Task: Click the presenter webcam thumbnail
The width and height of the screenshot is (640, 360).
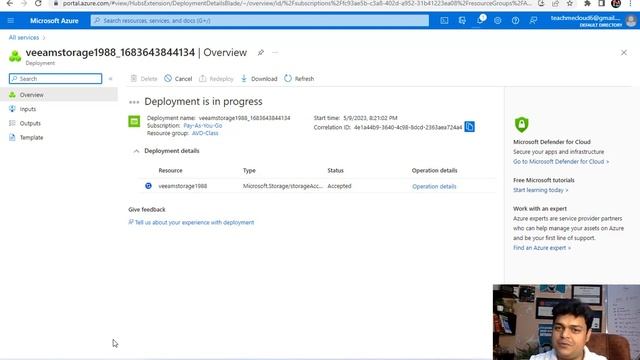Action: [x=566, y=322]
